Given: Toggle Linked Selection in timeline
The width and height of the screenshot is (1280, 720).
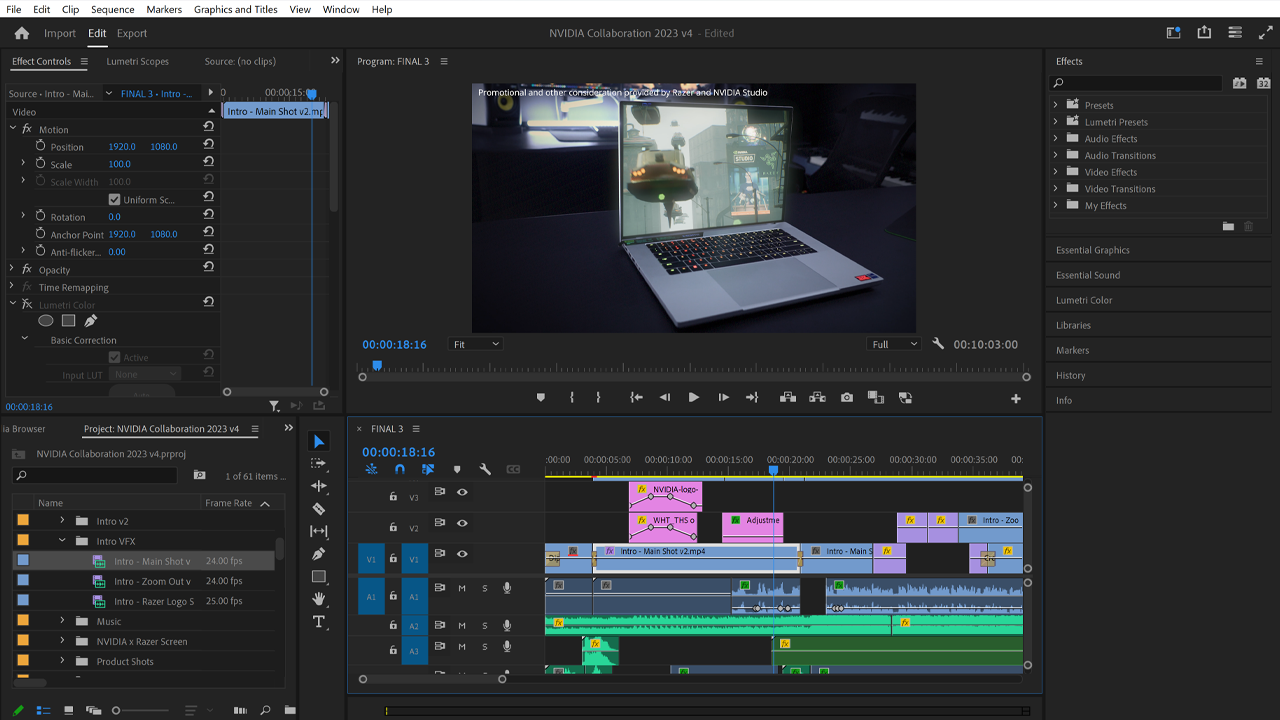Looking at the screenshot, I should pyautogui.click(x=428, y=469).
